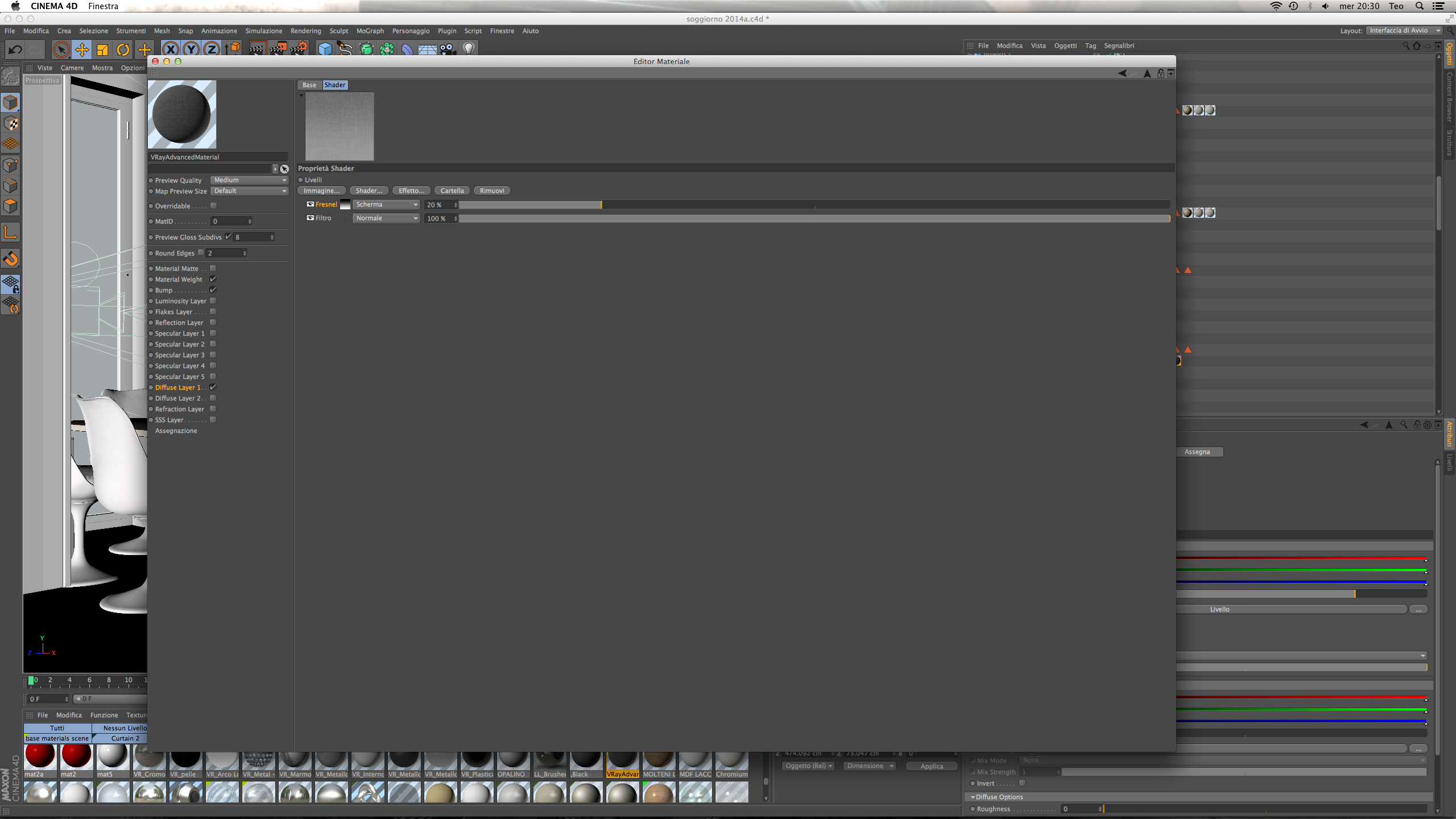Viewport: 1456px width, 819px height.
Task: Adjust the Fresnel opacity slider
Action: (601, 205)
